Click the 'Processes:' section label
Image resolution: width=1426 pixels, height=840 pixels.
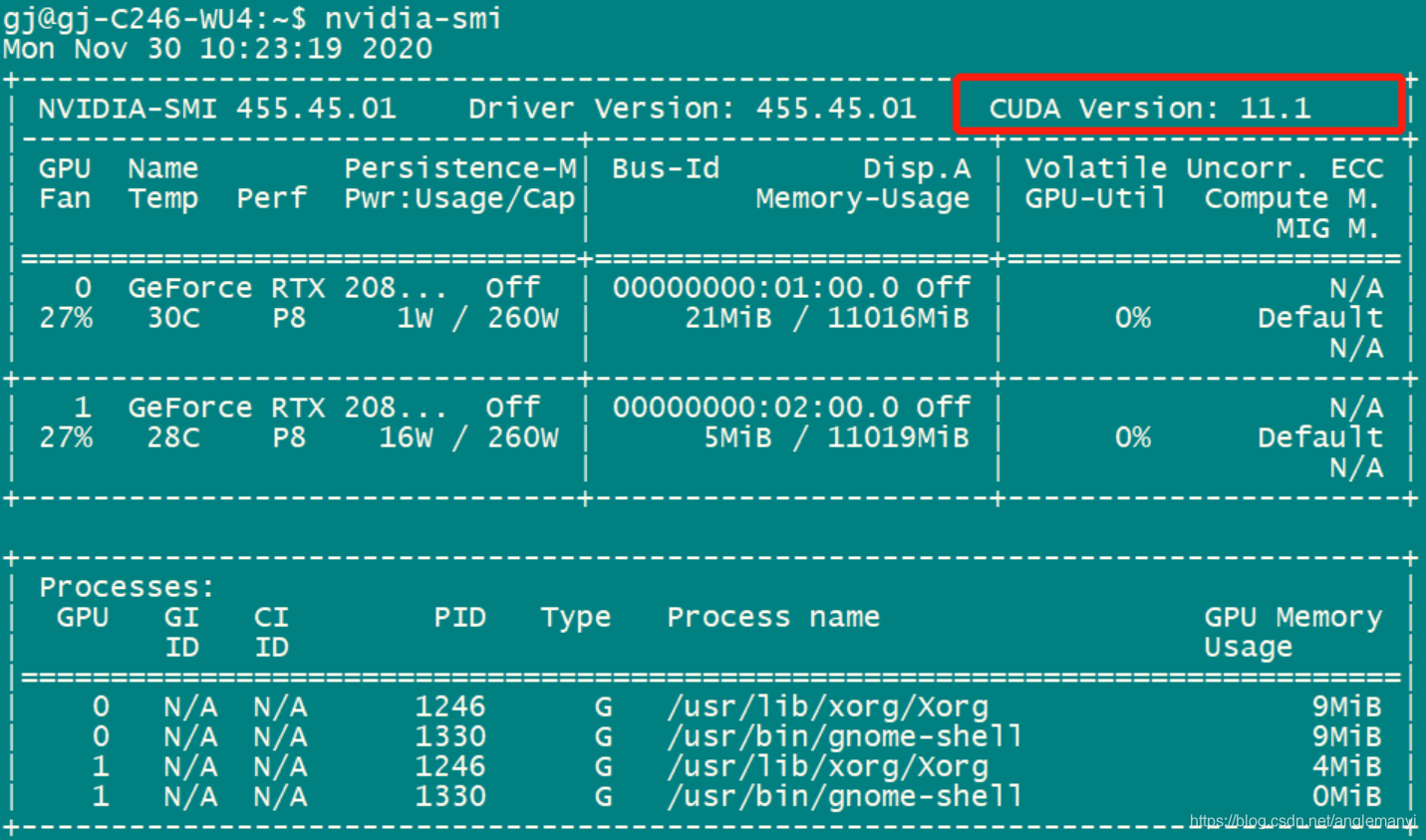(x=127, y=586)
